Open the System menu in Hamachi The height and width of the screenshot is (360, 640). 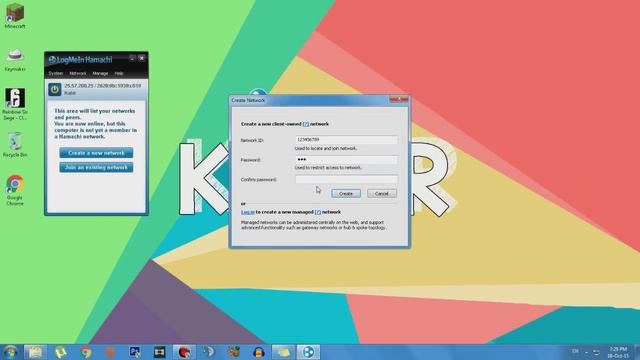pos(56,73)
